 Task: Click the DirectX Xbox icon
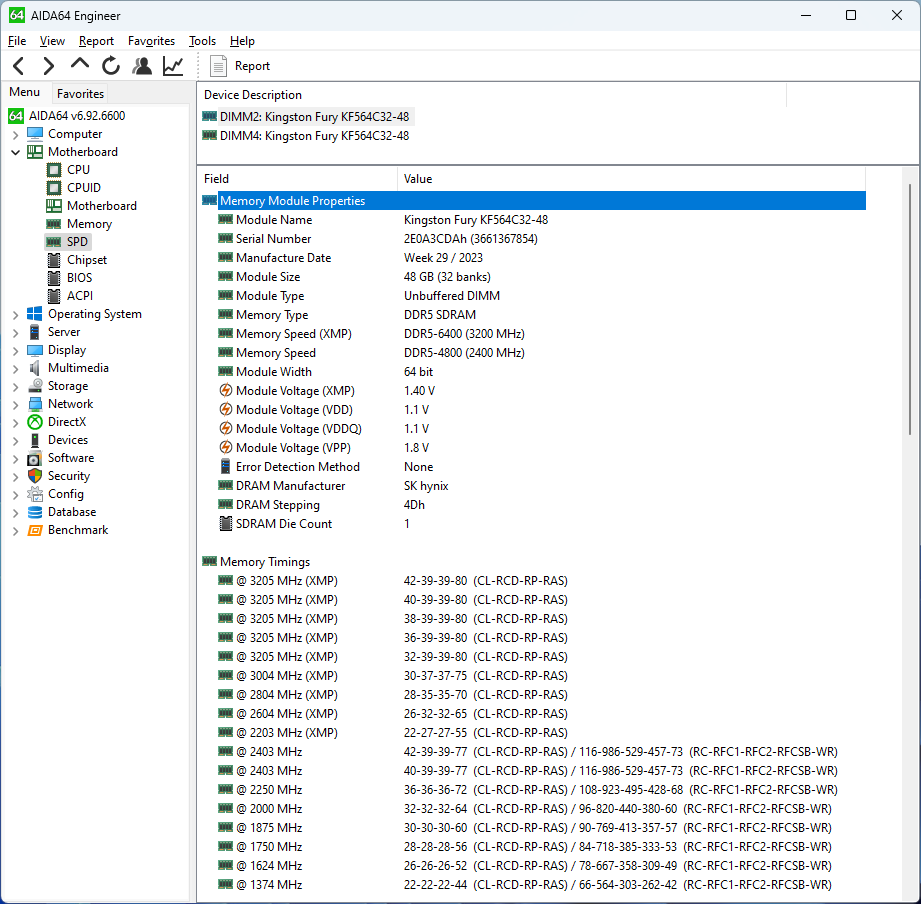tap(35, 422)
